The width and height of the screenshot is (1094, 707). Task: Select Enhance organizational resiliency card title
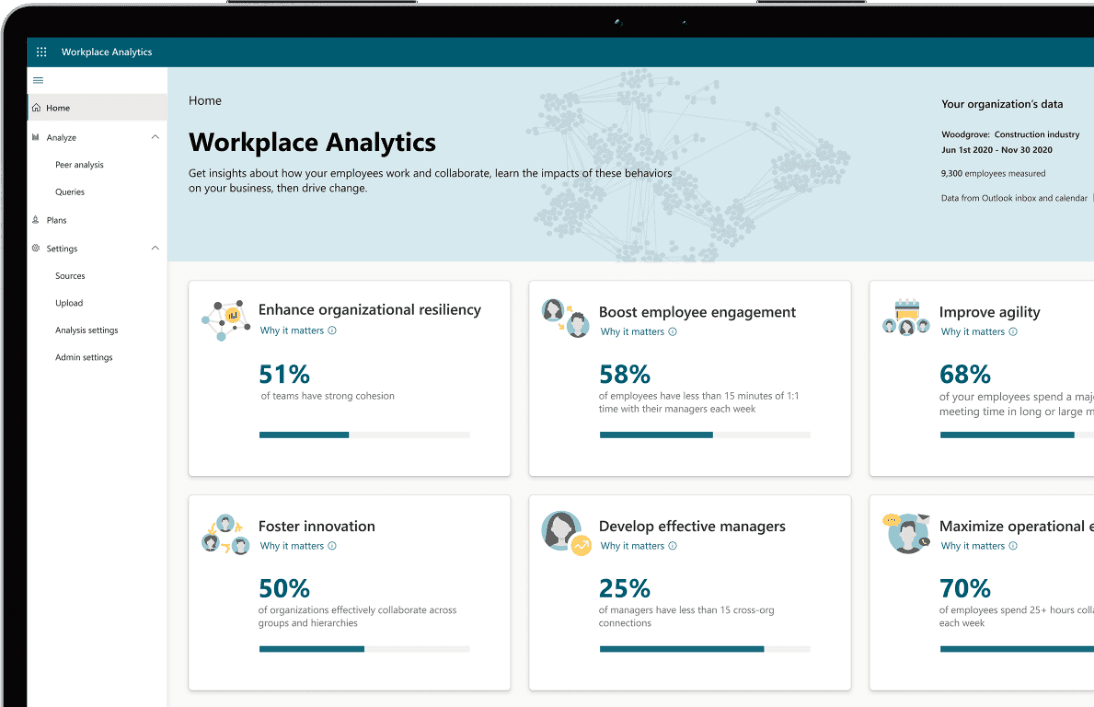click(370, 309)
